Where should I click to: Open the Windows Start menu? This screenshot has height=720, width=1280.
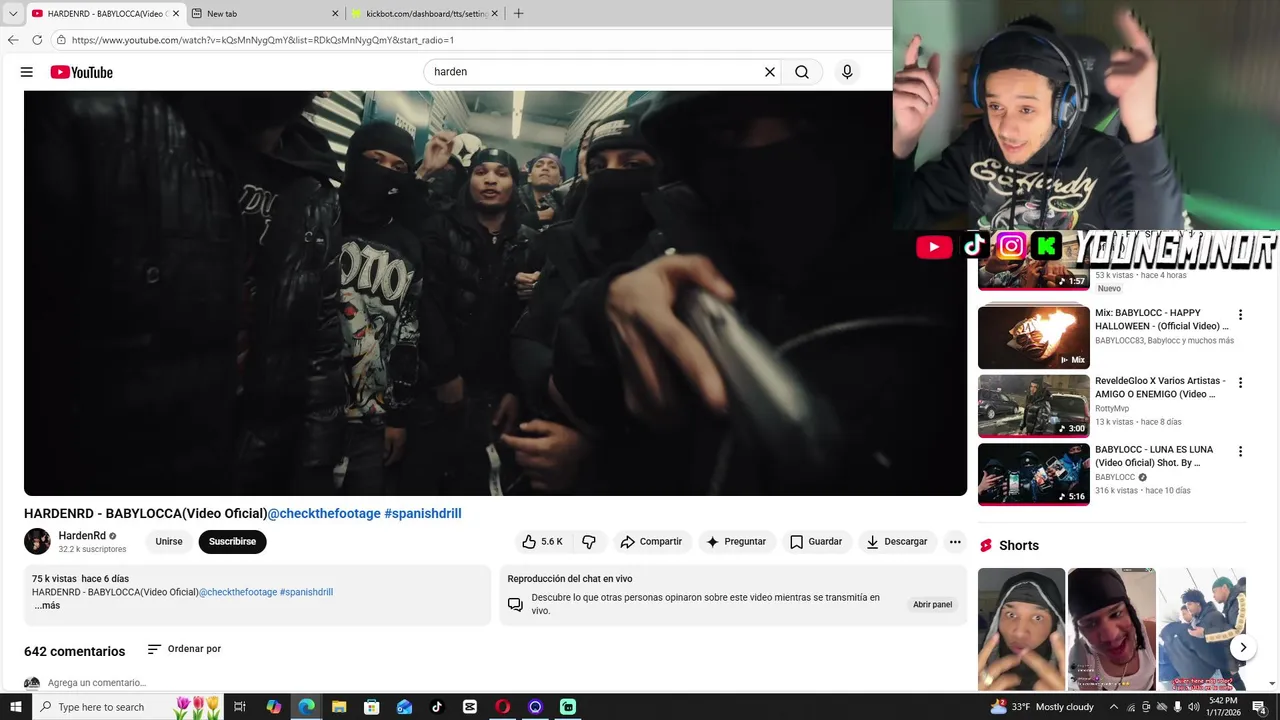pyautogui.click(x=15, y=707)
